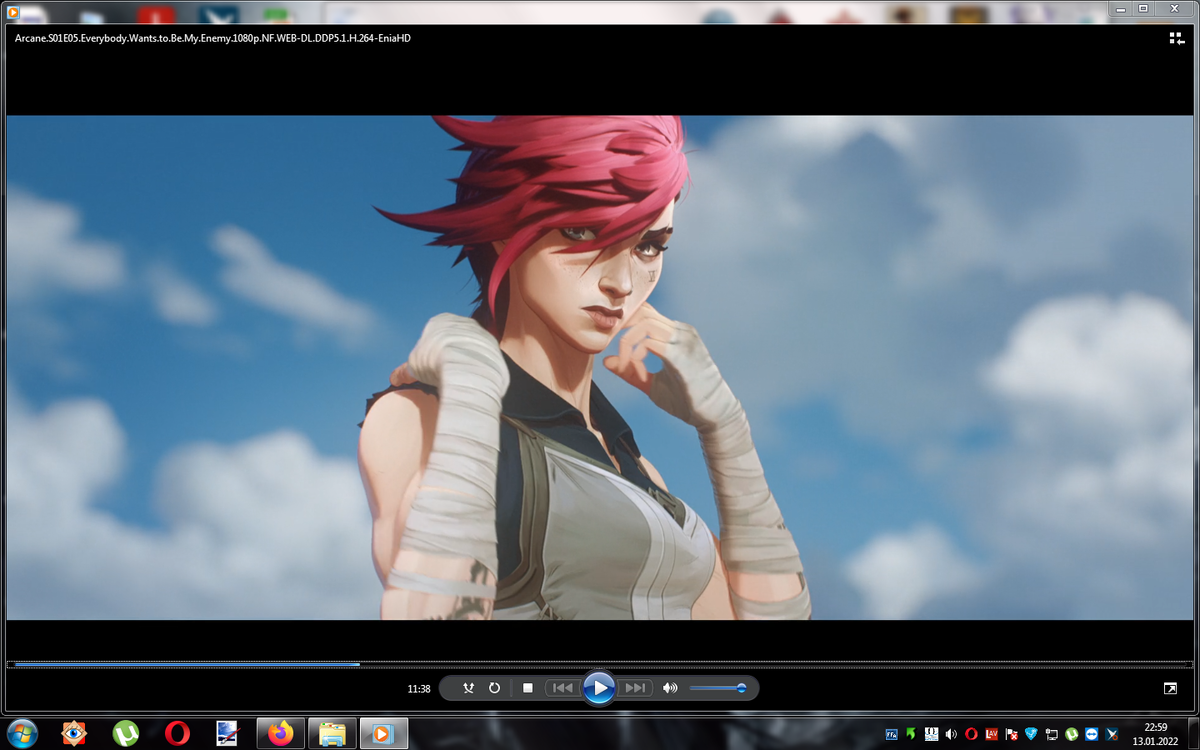Close the Media Player window

pyautogui.click(x=1176, y=8)
